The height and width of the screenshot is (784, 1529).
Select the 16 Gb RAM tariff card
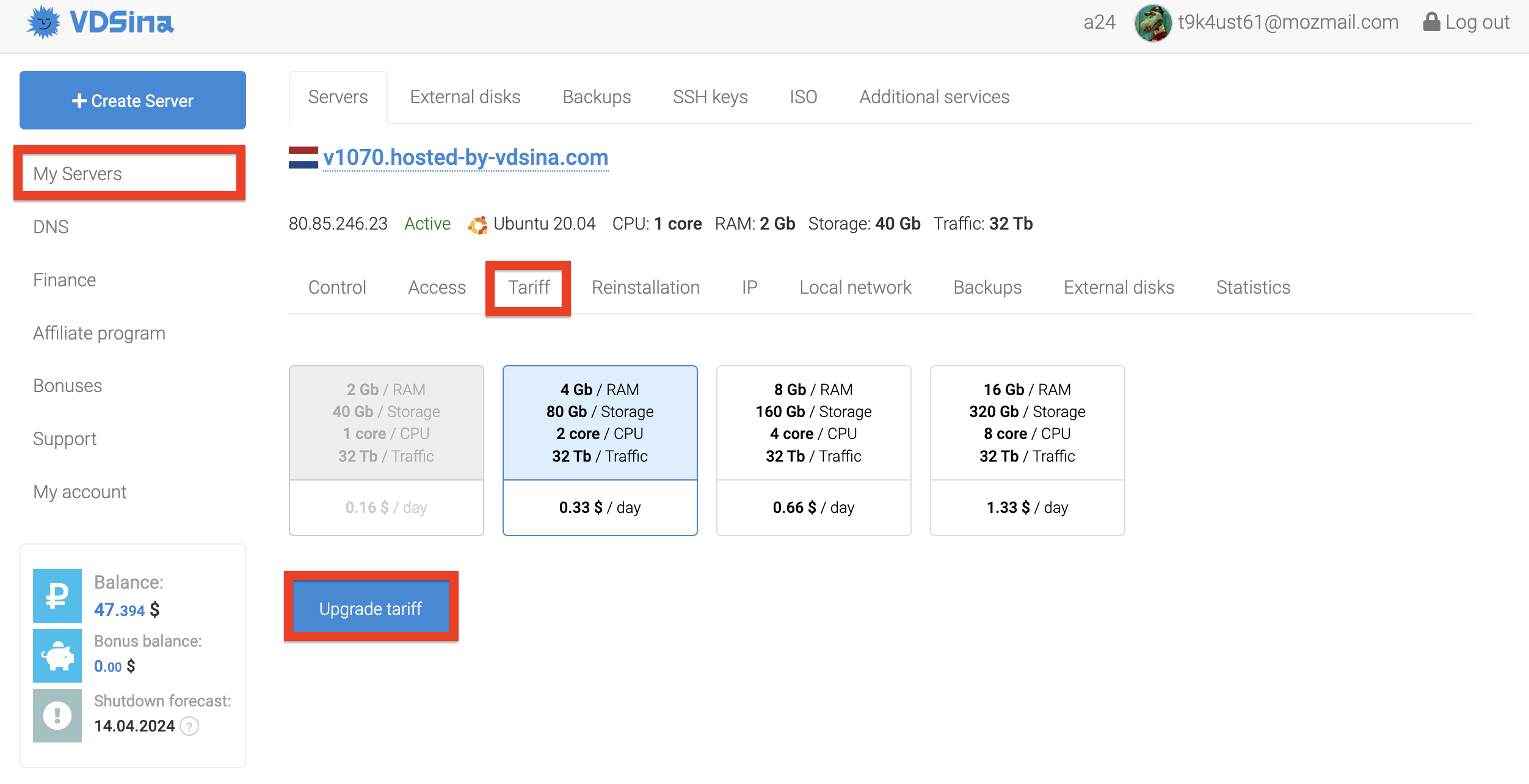click(1028, 451)
